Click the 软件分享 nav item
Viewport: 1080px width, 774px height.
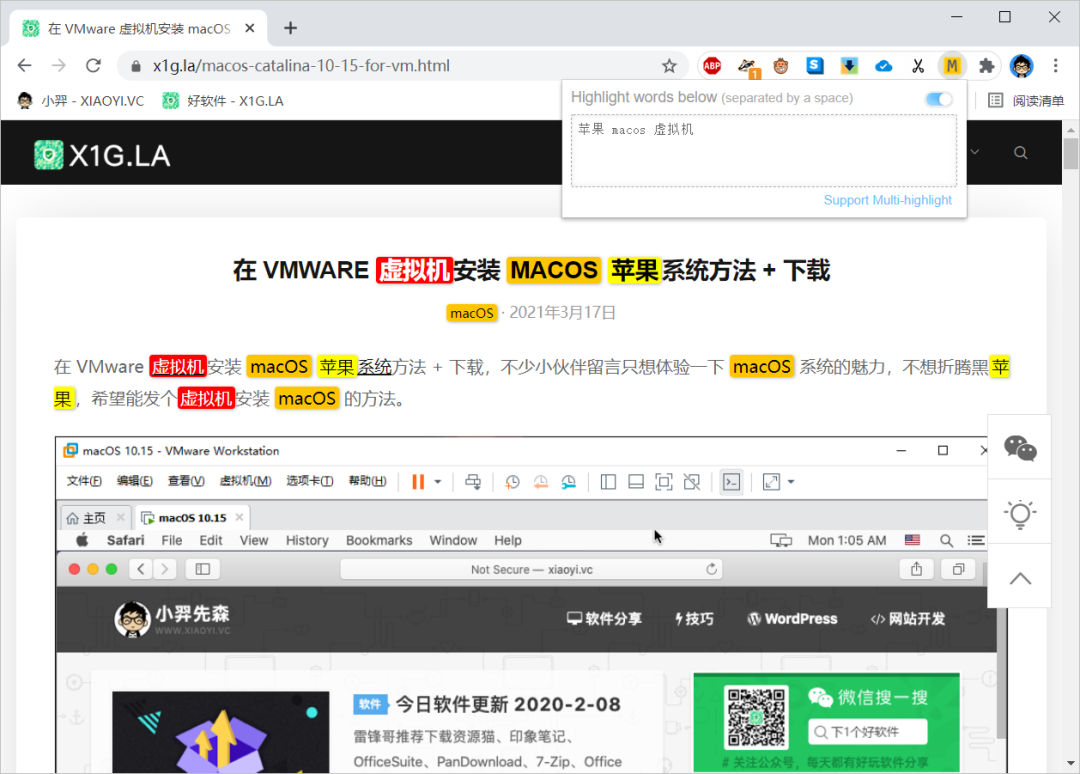tap(604, 619)
